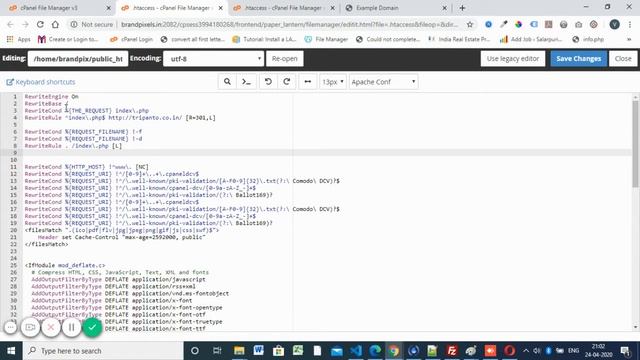The image size is (640, 360).
Task: Open Chrome menu three dots
Action: pyautogui.click(x=630, y=24)
